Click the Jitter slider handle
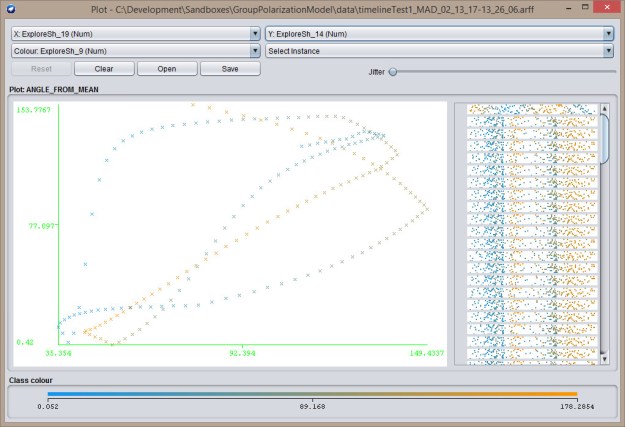 point(393,71)
